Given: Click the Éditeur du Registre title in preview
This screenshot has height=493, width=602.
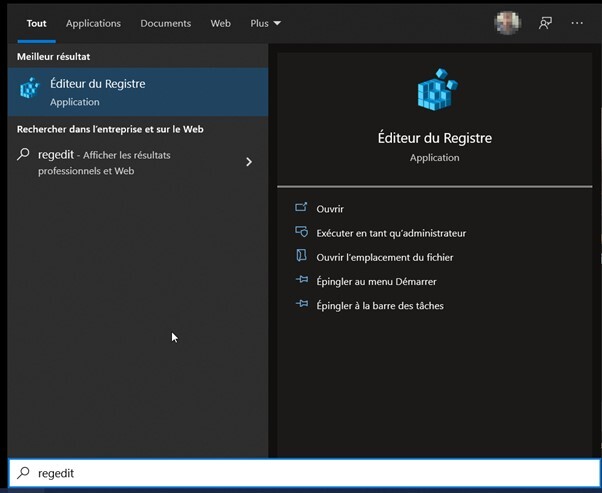Looking at the screenshot, I should point(435,138).
